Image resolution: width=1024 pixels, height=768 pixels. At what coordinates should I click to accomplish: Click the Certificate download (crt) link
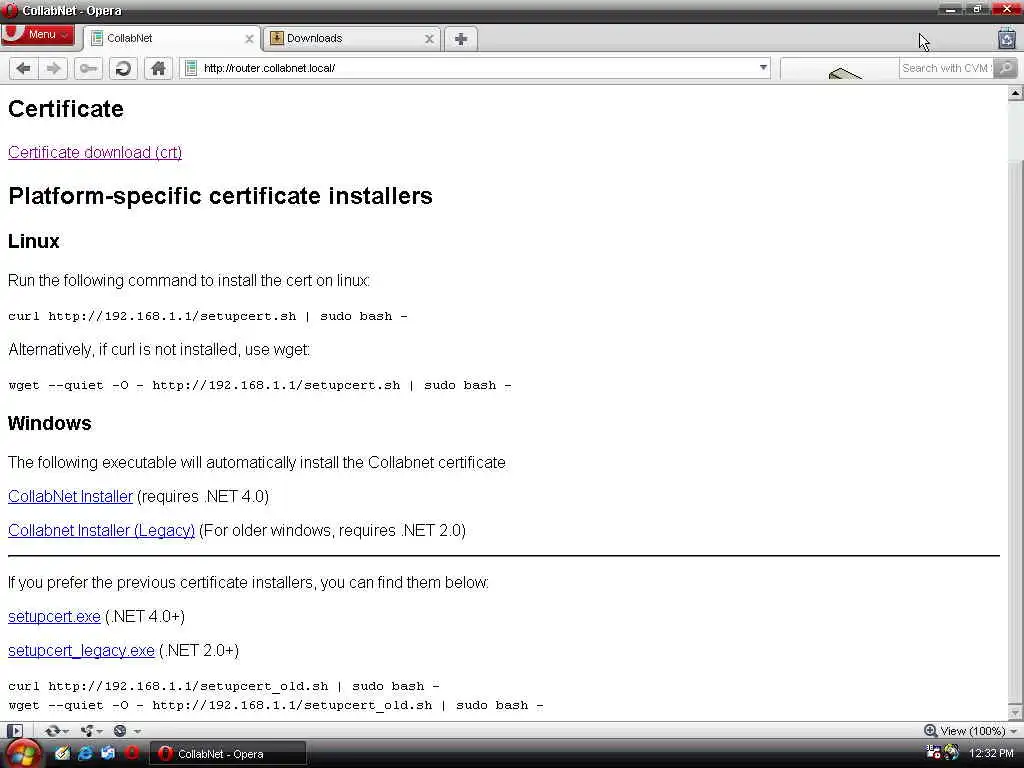[x=95, y=152]
